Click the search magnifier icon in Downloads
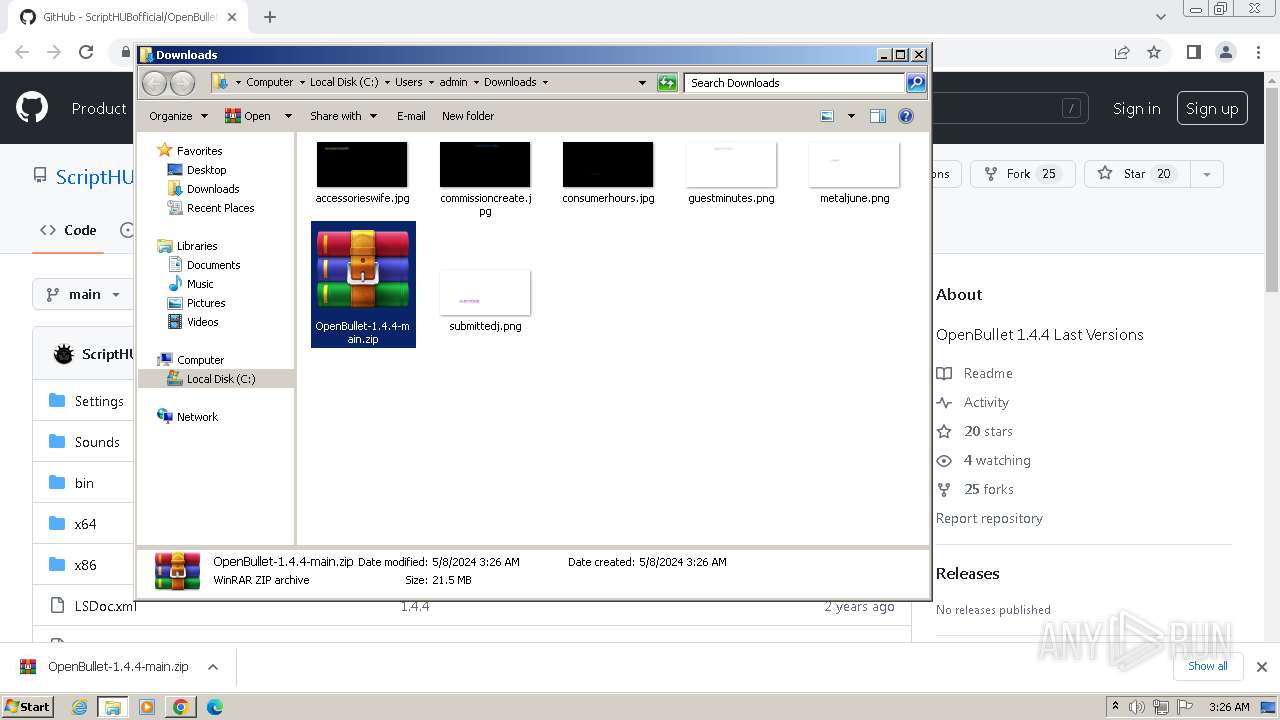This screenshot has height=720, width=1280. pyautogui.click(x=916, y=83)
